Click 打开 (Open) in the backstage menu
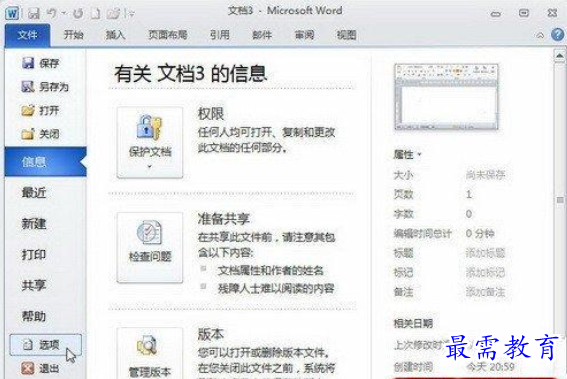Viewport: 567px width, 379px height. click(40, 110)
